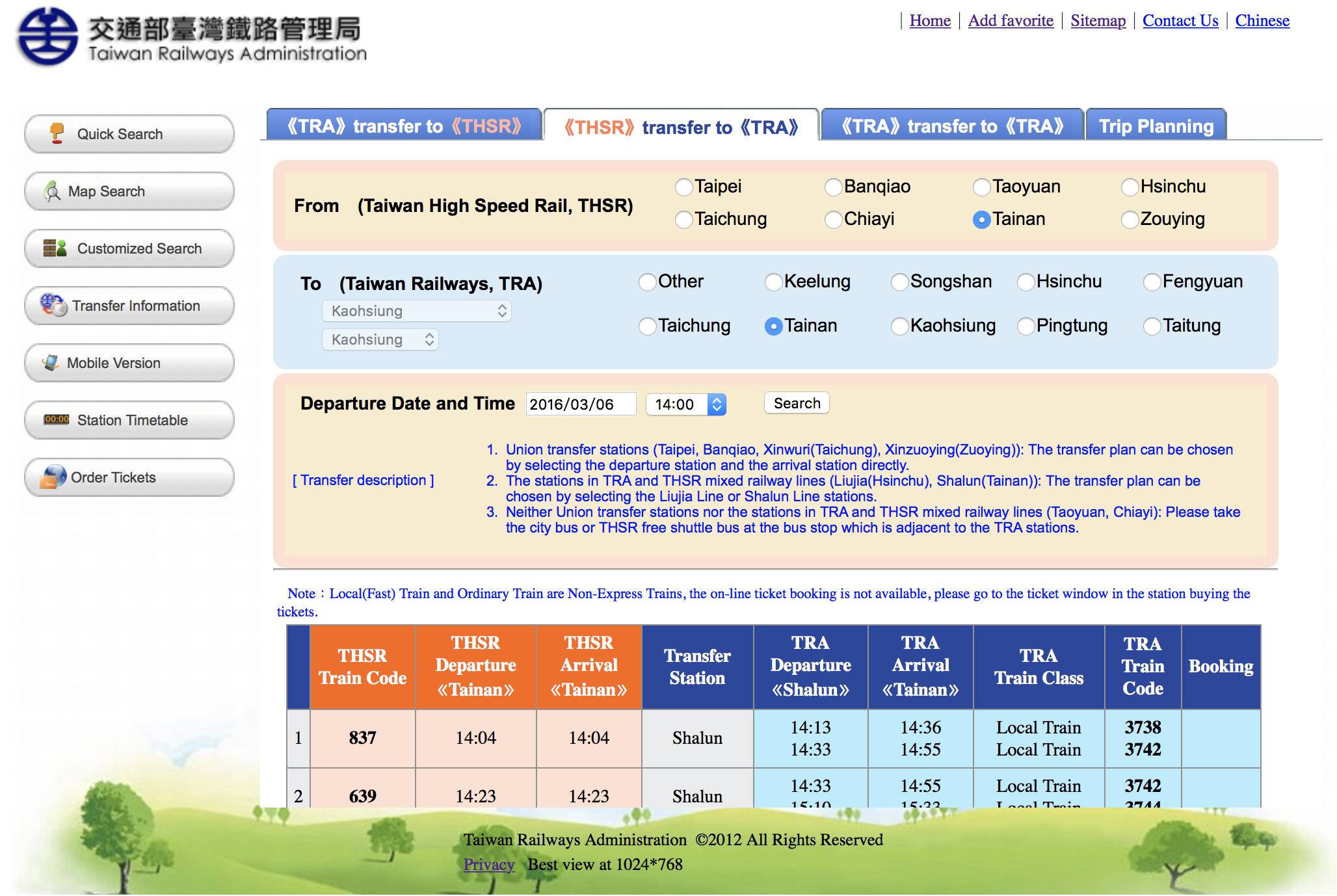The height and width of the screenshot is (896, 1337).
Task: Switch language via Chinese link
Action: [1262, 21]
